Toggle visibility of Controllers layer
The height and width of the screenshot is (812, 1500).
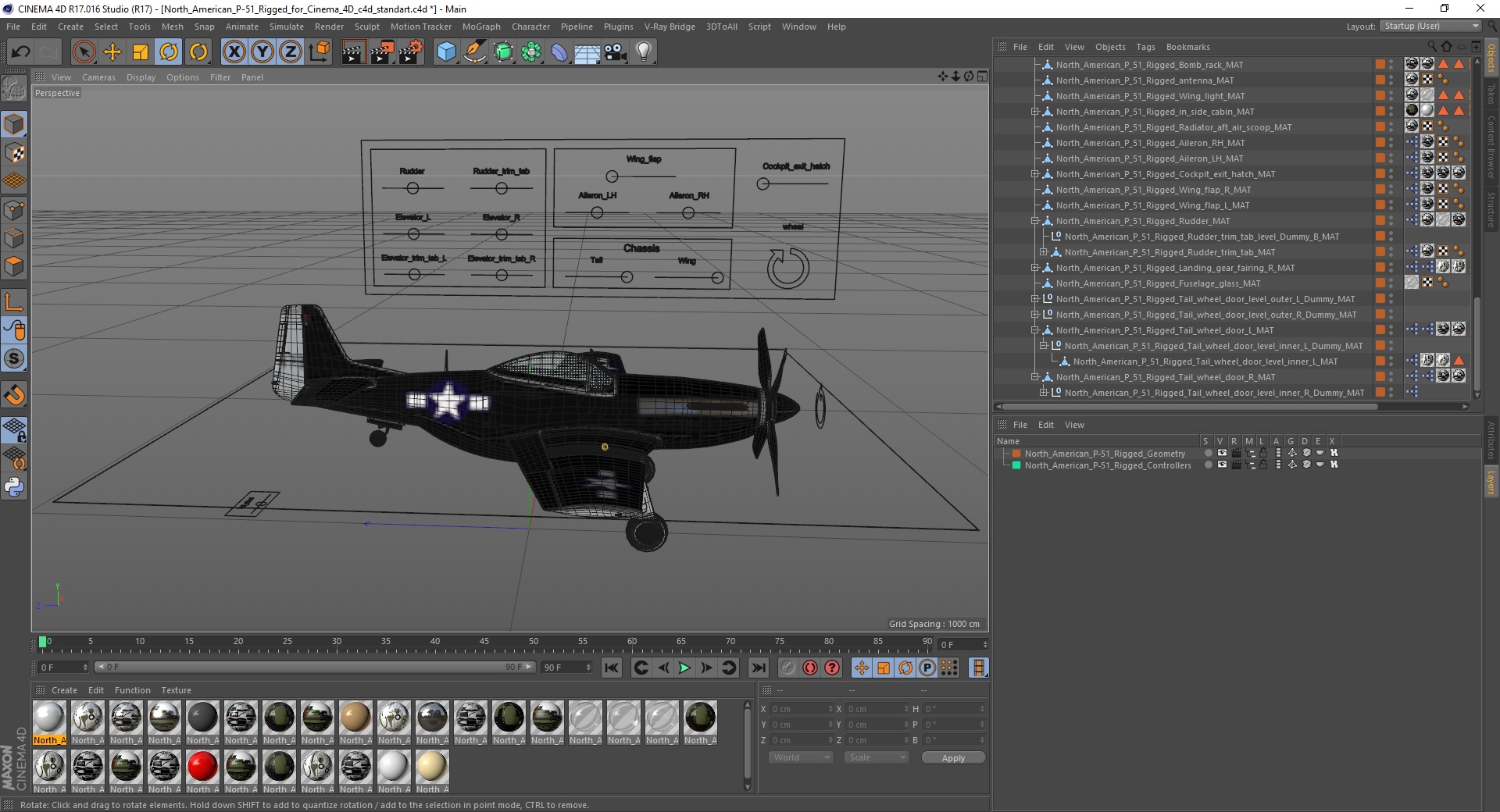(x=1222, y=465)
